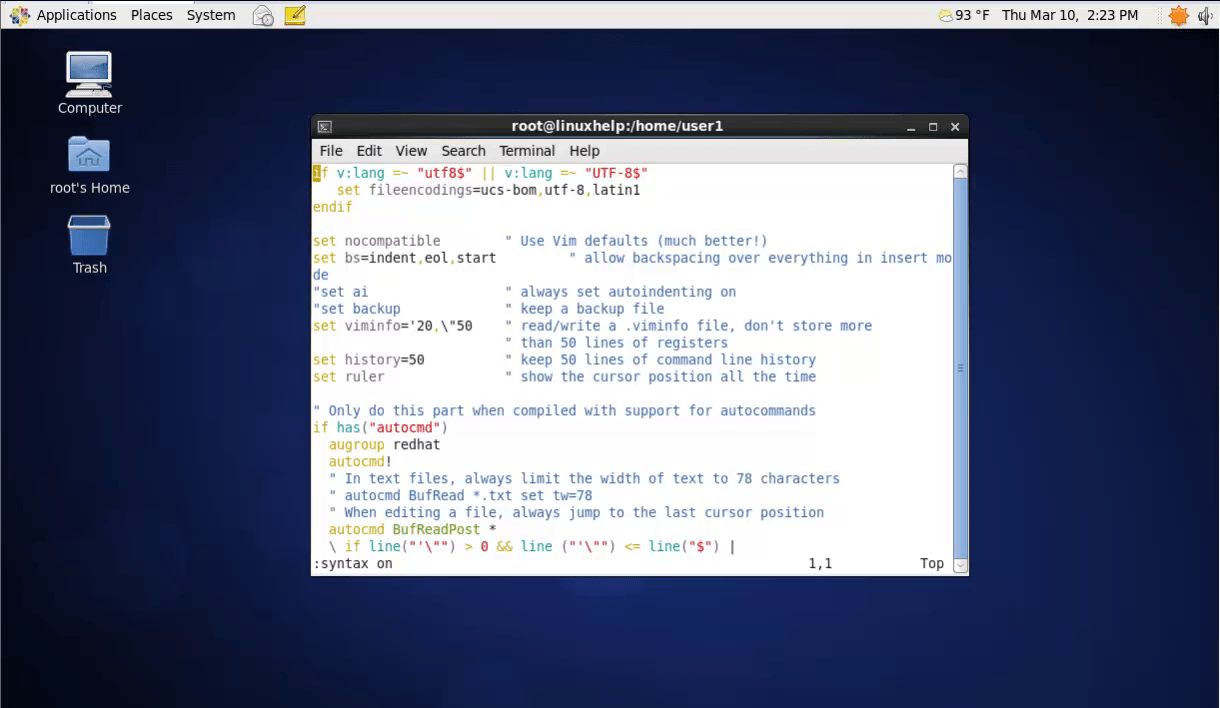The height and width of the screenshot is (708, 1220).
Task: Open the terminal Edit menu
Action: coord(369,151)
